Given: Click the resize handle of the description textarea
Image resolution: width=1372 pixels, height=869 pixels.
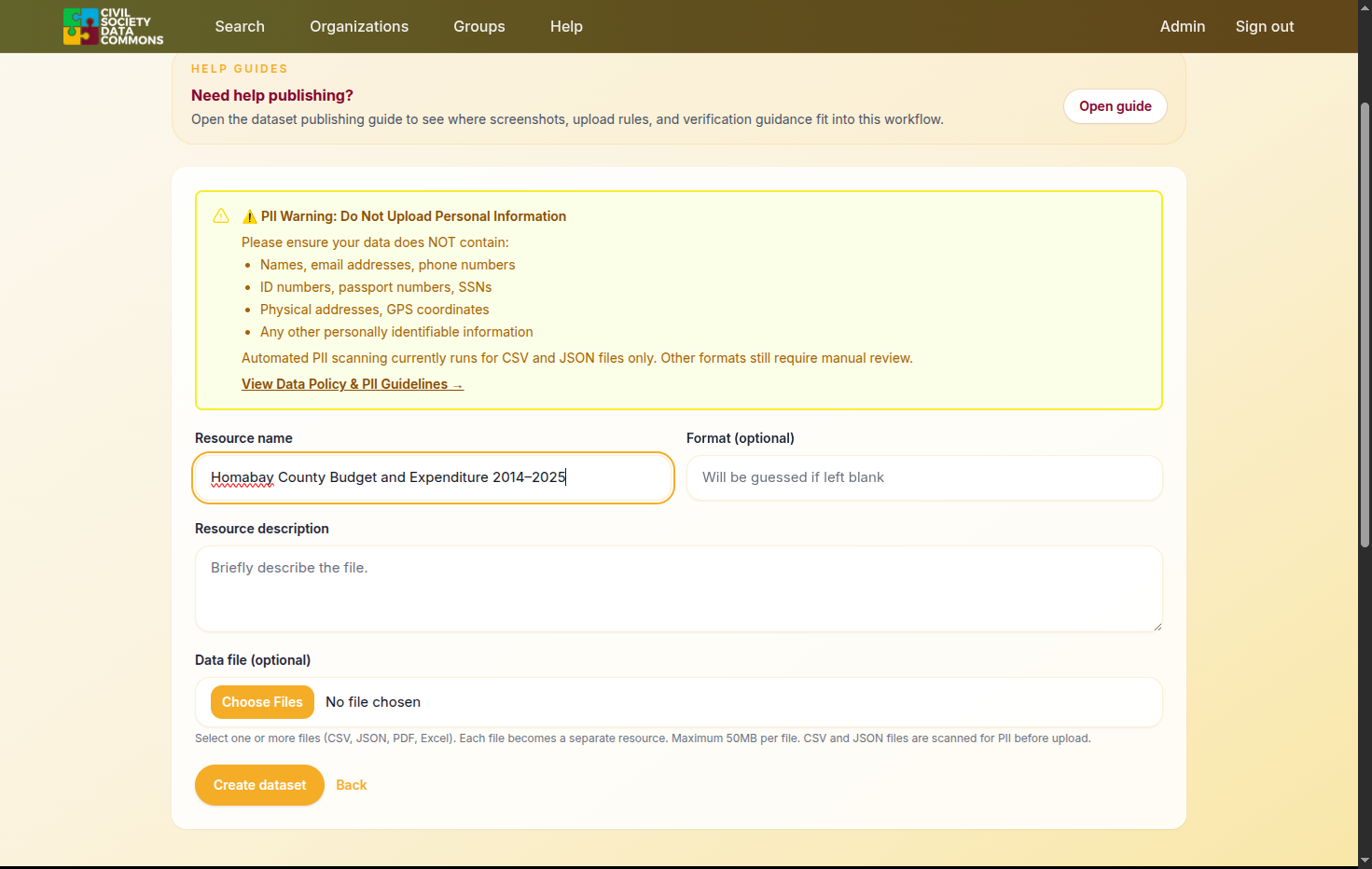Looking at the screenshot, I should tap(1157, 627).
